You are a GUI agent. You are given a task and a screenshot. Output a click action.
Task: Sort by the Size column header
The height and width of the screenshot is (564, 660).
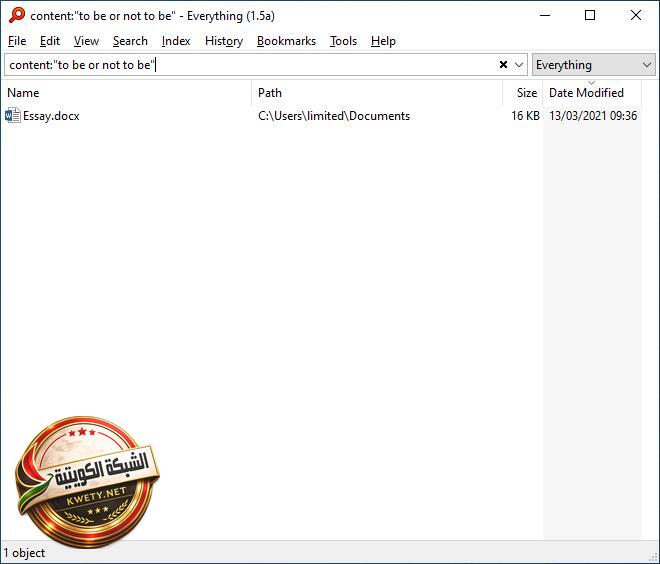(x=526, y=93)
